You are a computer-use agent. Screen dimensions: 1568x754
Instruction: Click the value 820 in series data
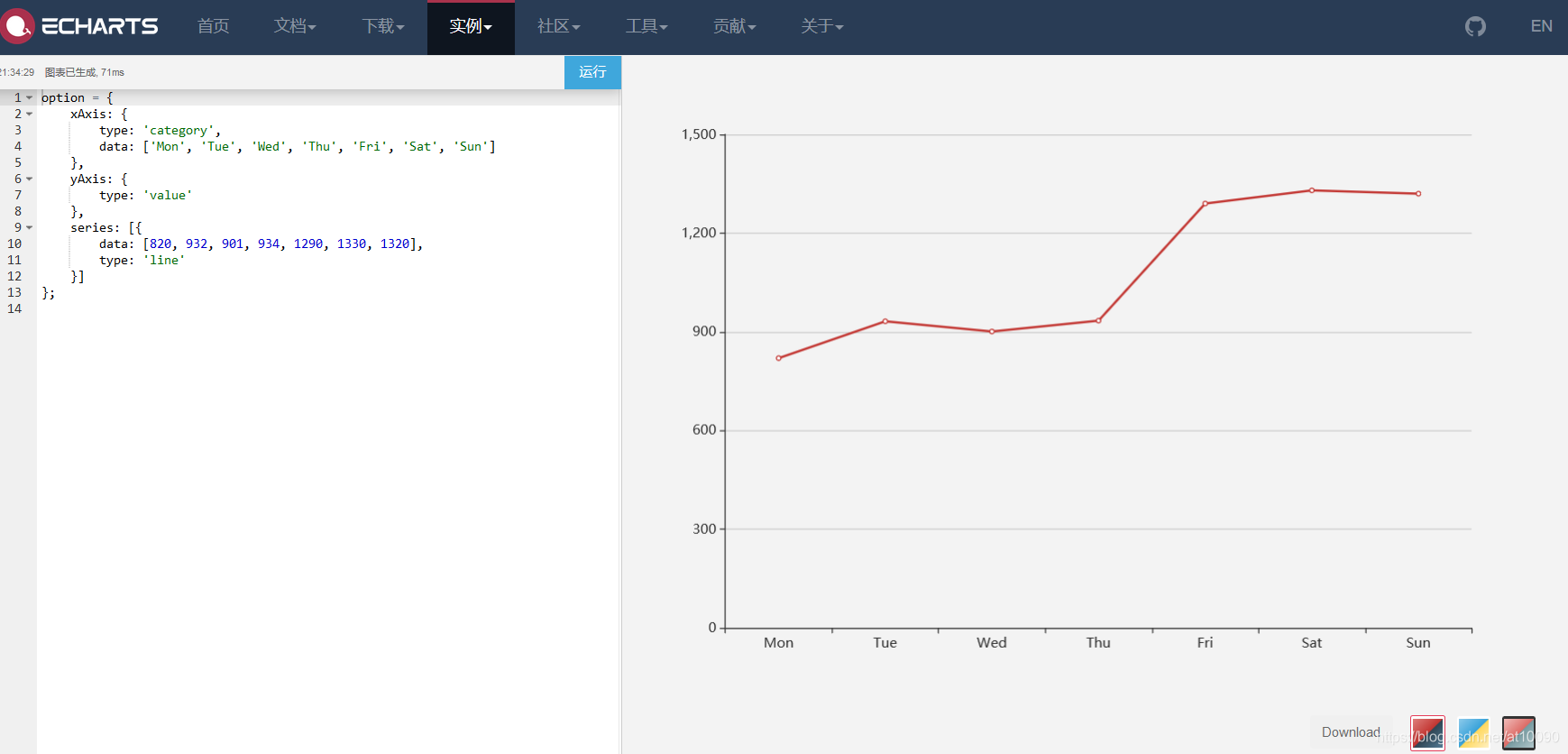[x=160, y=244]
